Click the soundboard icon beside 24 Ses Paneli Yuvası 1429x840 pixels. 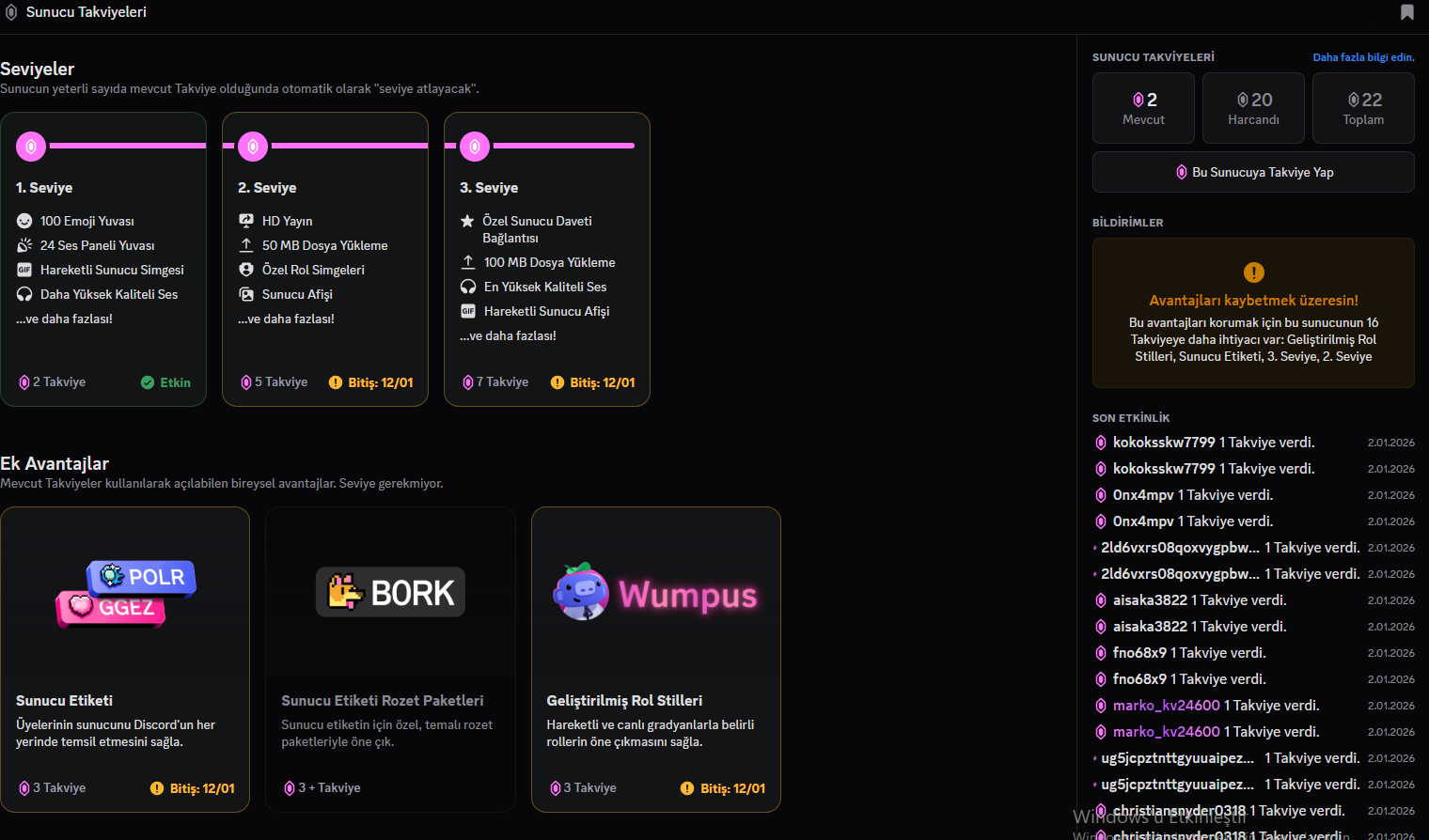click(x=24, y=245)
